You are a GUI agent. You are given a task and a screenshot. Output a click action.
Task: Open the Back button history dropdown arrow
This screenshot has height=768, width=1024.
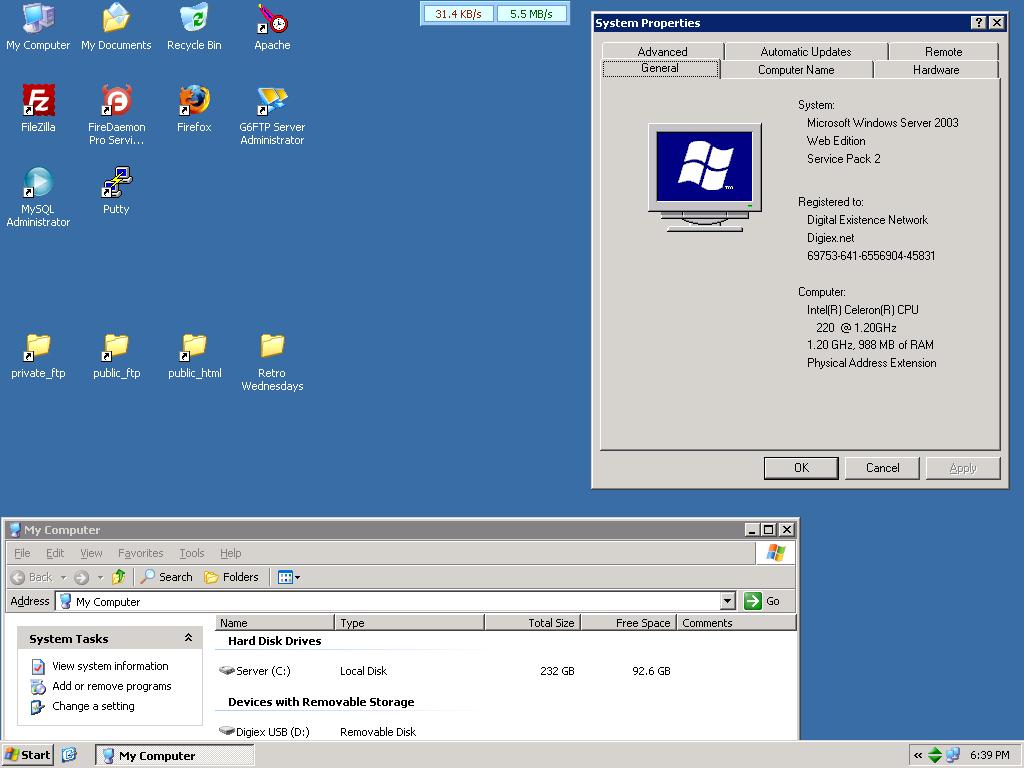coord(63,577)
